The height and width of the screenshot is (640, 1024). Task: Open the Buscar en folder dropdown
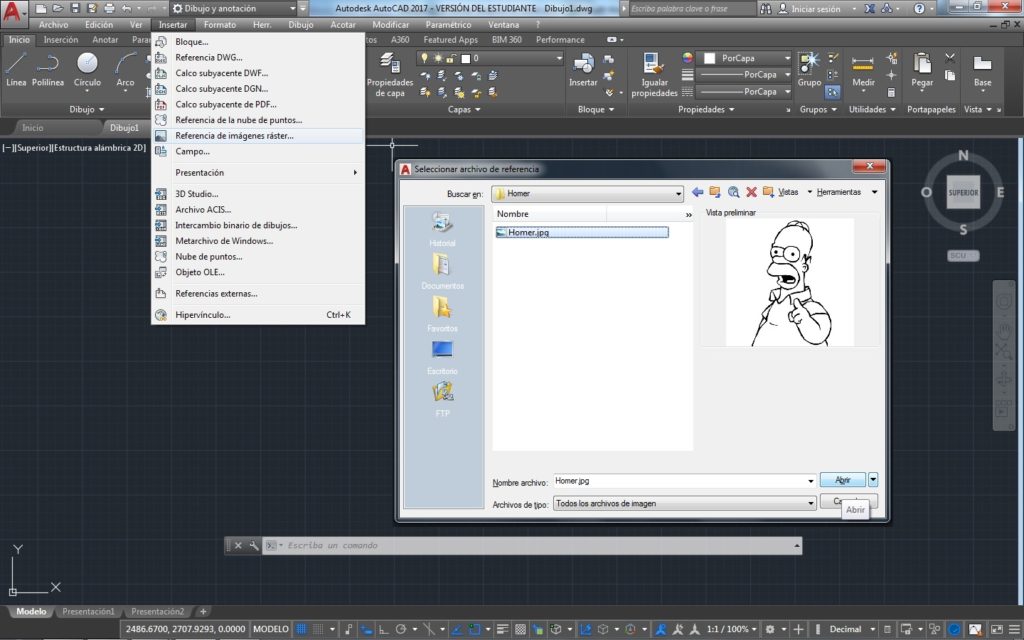tap(679, 193)
